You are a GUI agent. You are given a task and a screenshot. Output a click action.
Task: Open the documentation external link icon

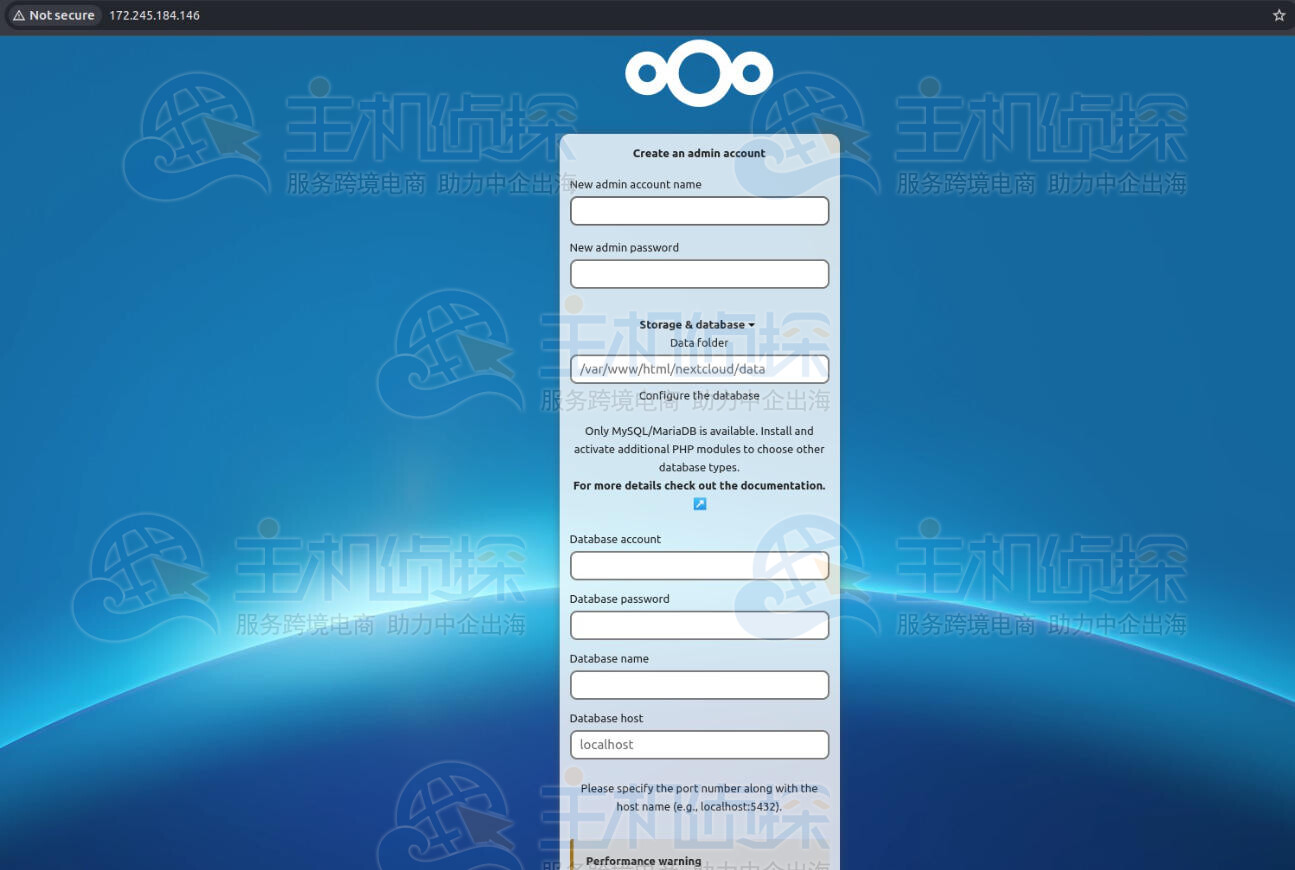[x=700, y=504]
